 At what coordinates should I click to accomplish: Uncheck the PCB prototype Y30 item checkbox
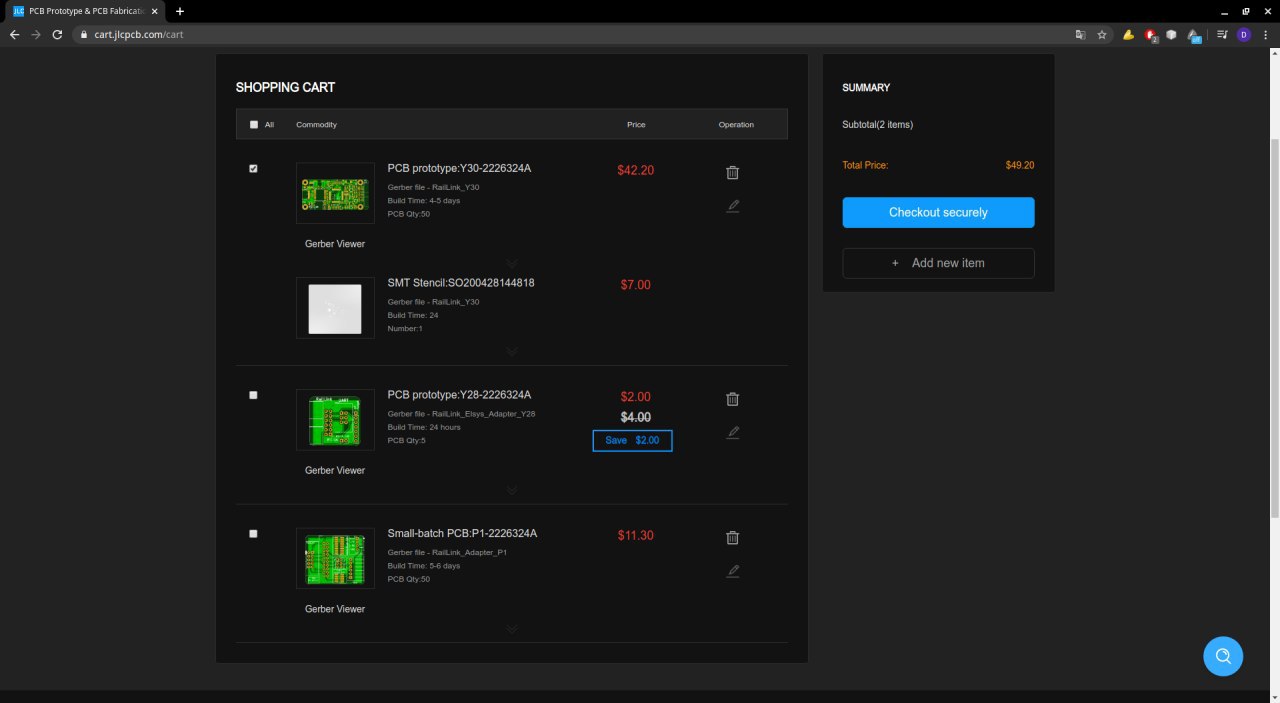[253, 169]
